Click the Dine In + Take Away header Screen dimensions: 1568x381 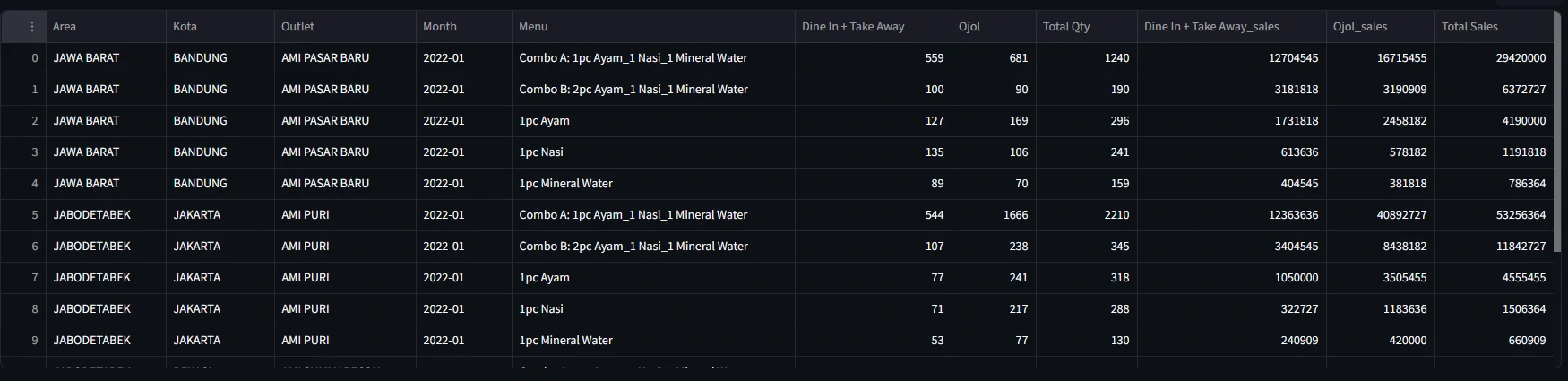coord(853,27)
